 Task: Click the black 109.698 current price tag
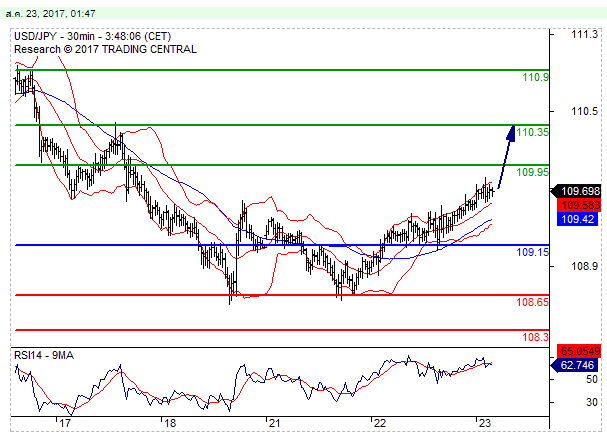[576, 191]
